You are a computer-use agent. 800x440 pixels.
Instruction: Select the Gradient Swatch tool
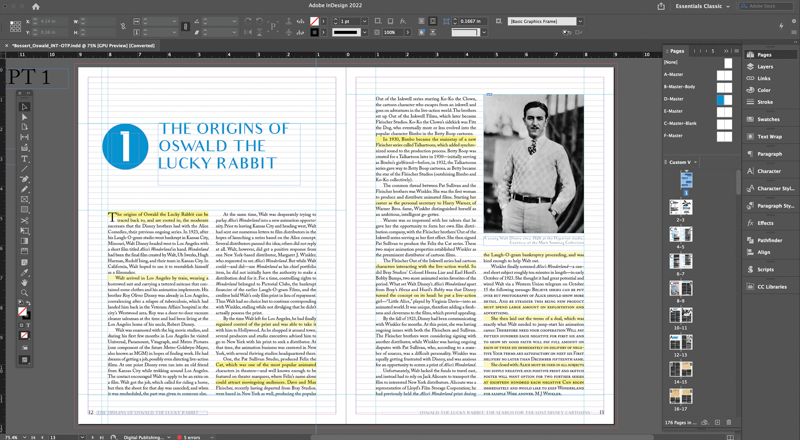pyautogui.click(x=24, y=241)
